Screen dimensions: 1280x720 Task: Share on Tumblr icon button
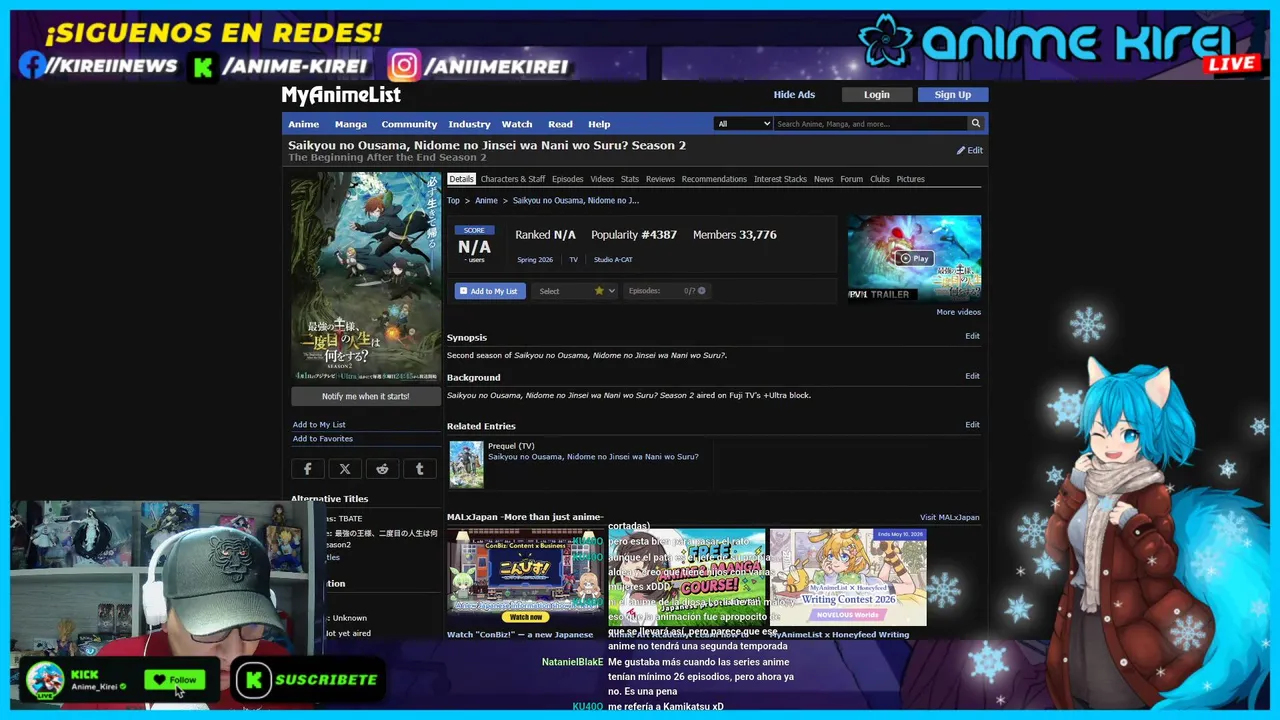(x=419, y=468)
